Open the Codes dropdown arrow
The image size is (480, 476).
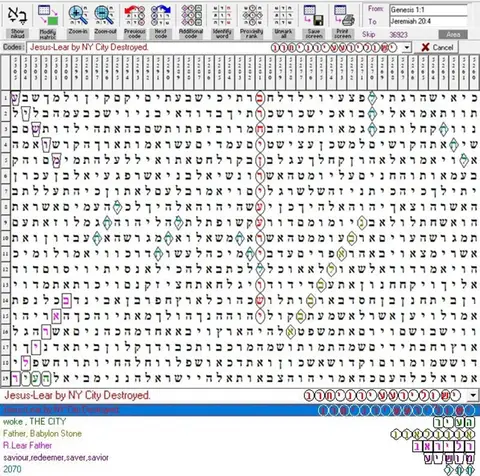pyautogui.click(x=406, y=48)
